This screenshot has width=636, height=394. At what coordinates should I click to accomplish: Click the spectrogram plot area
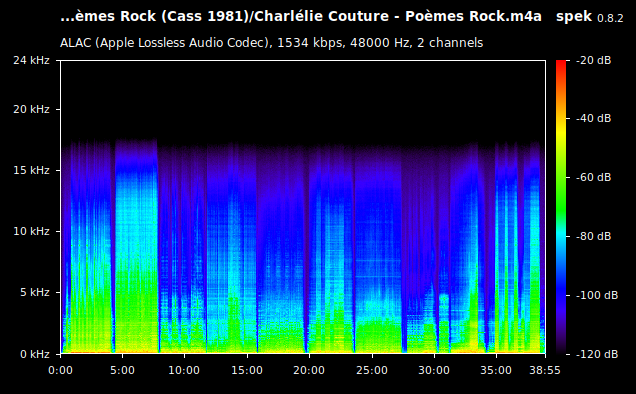pyautogui.click(x=303, y=207)
